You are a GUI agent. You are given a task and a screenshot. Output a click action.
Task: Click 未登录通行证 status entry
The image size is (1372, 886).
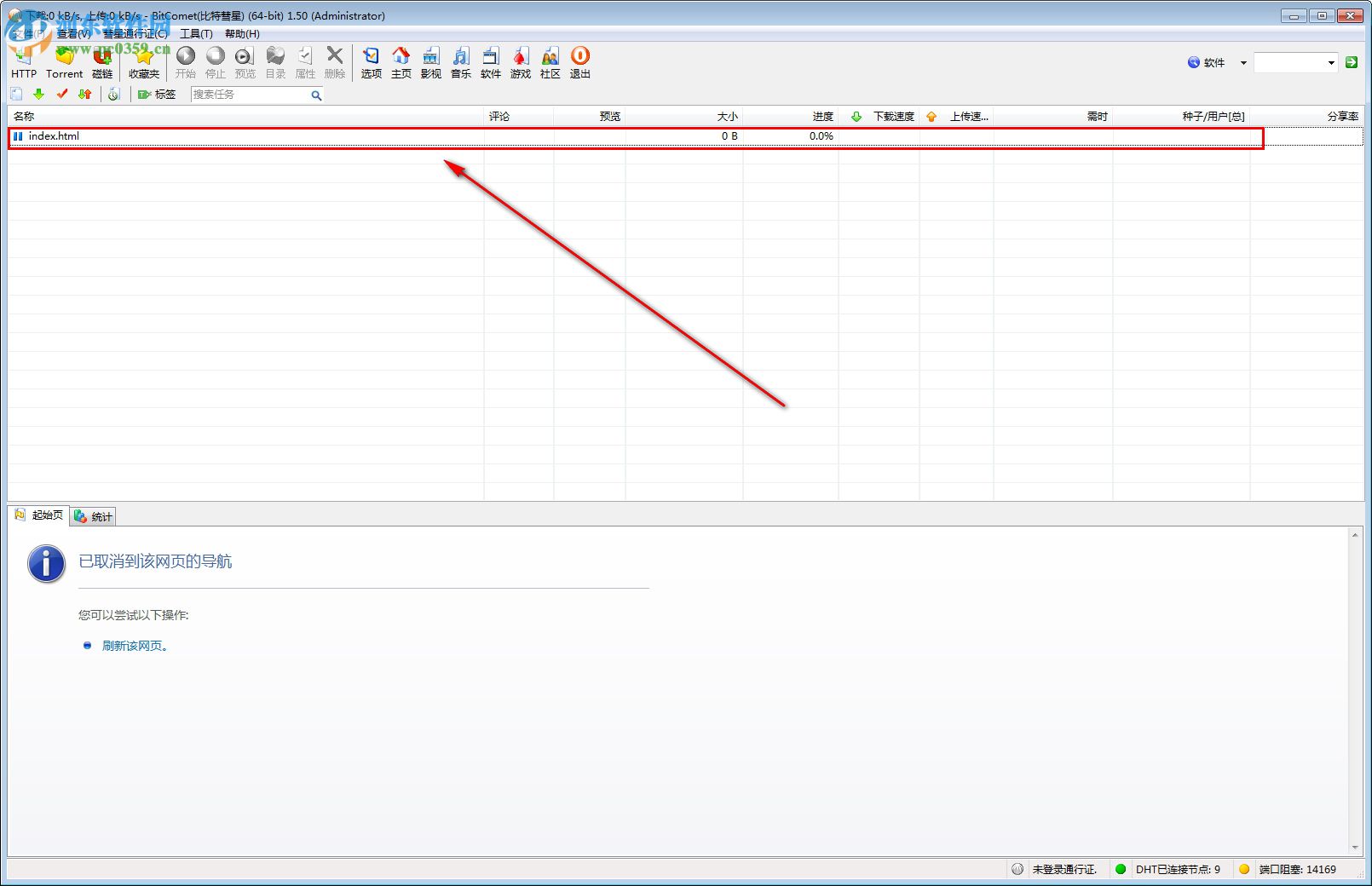click(1064, 869)
